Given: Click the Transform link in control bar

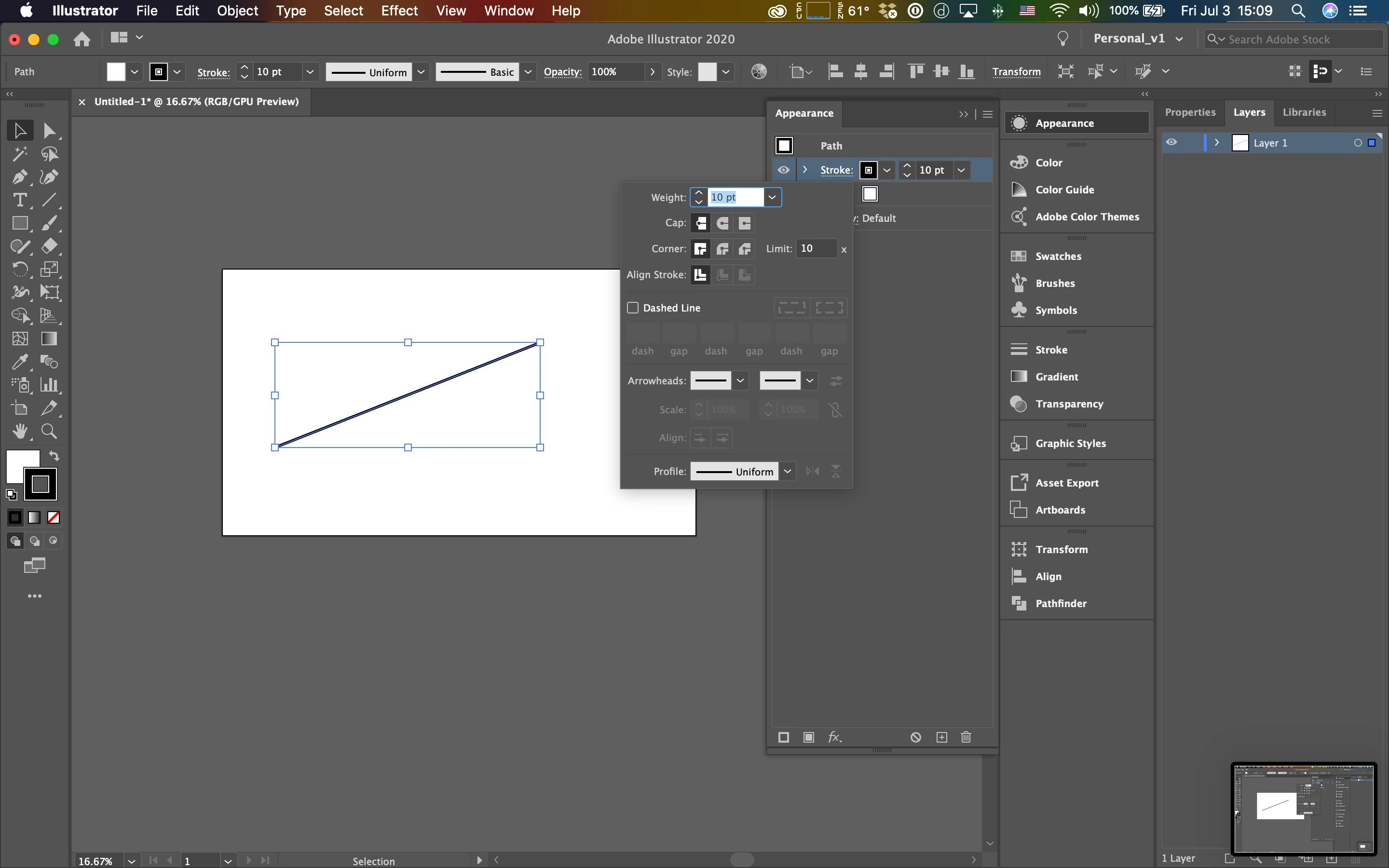Looking at the screenshot, I should click(1016, 72).
